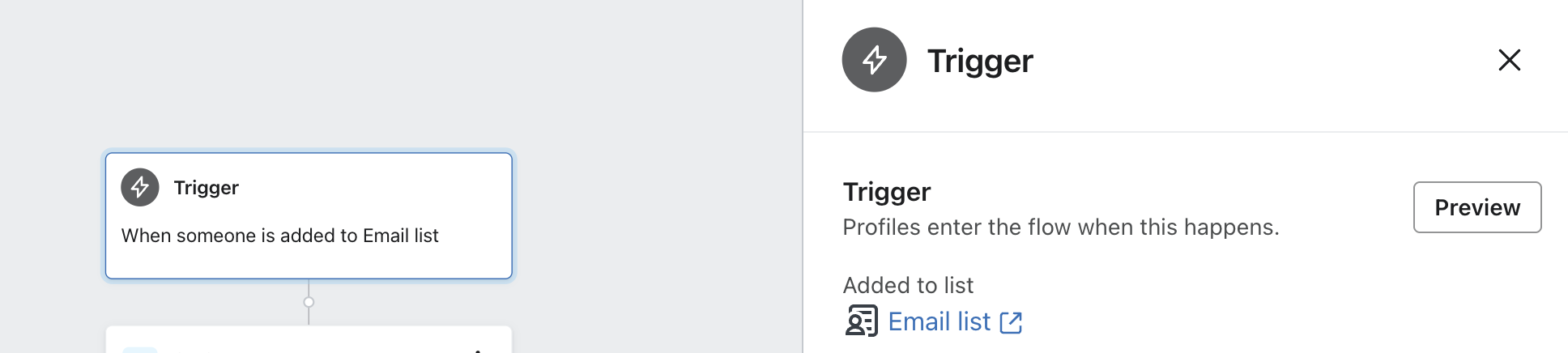Image resolution: width=1568 pixels, height=353 pixels.
Task: Close the Trigger side panel
Action: coord(1509,60)
